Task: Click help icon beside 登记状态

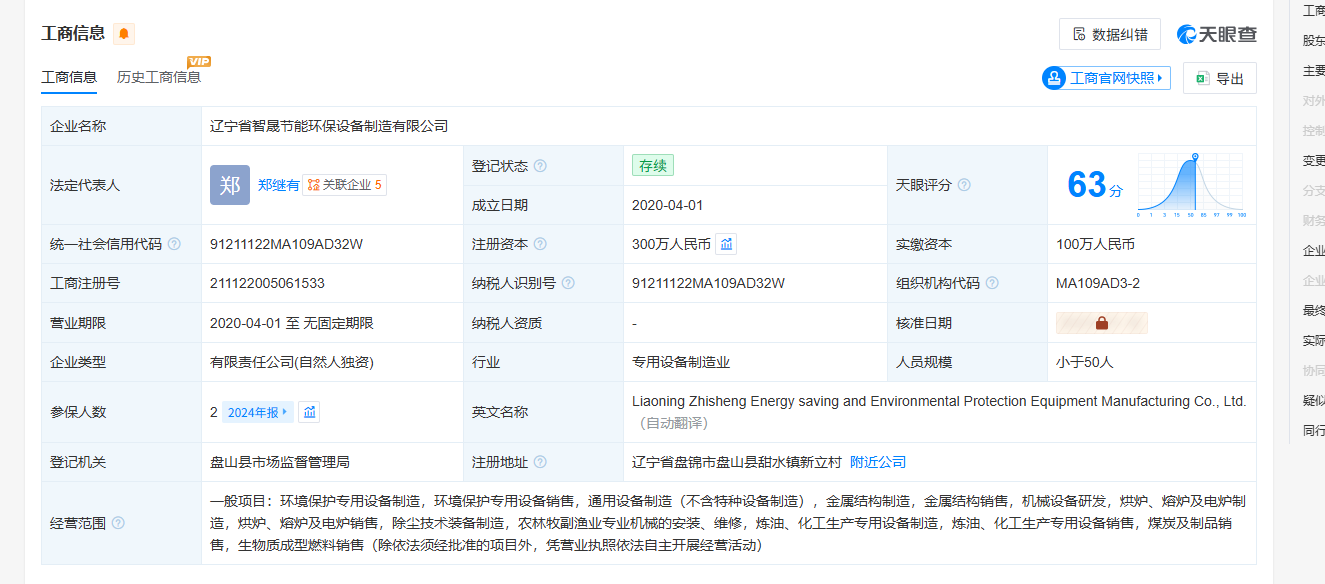Action: [540, 166]
